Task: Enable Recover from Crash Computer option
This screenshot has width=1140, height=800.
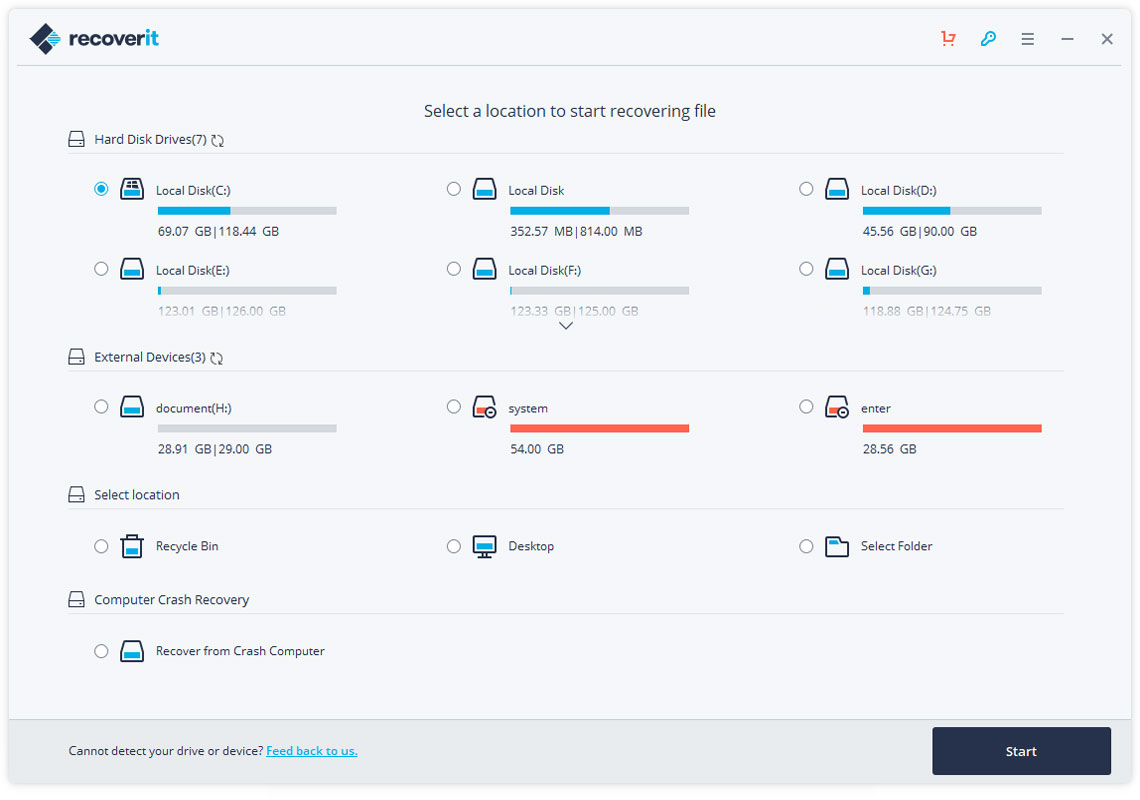Action: tap(101, 650)
